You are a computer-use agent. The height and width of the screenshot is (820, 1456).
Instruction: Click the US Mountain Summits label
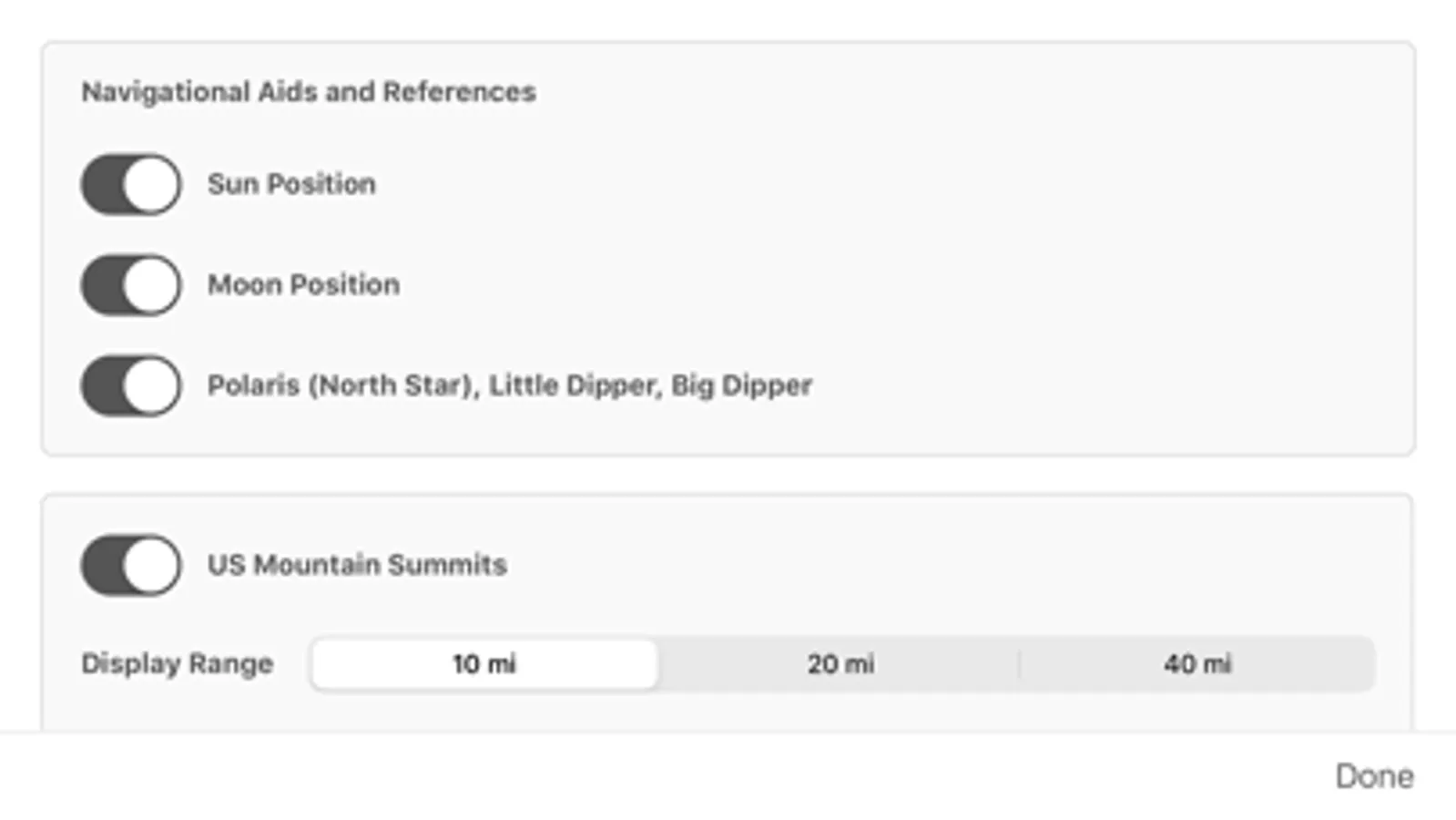coord(357,565)
